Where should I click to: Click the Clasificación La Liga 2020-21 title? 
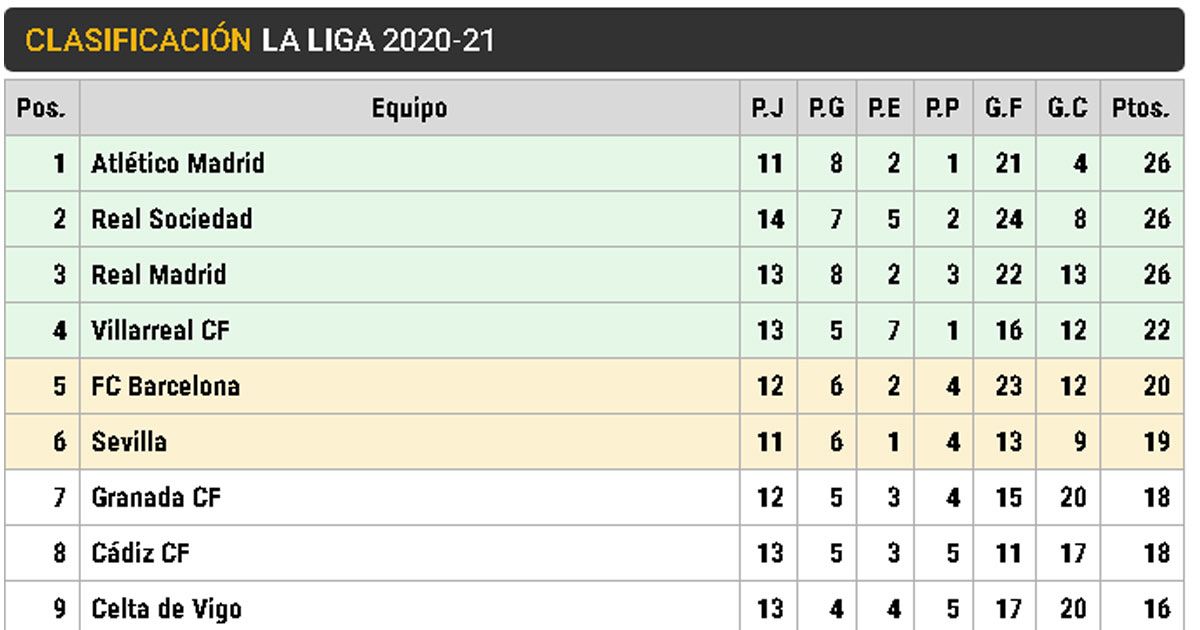(x=260, y=40)
